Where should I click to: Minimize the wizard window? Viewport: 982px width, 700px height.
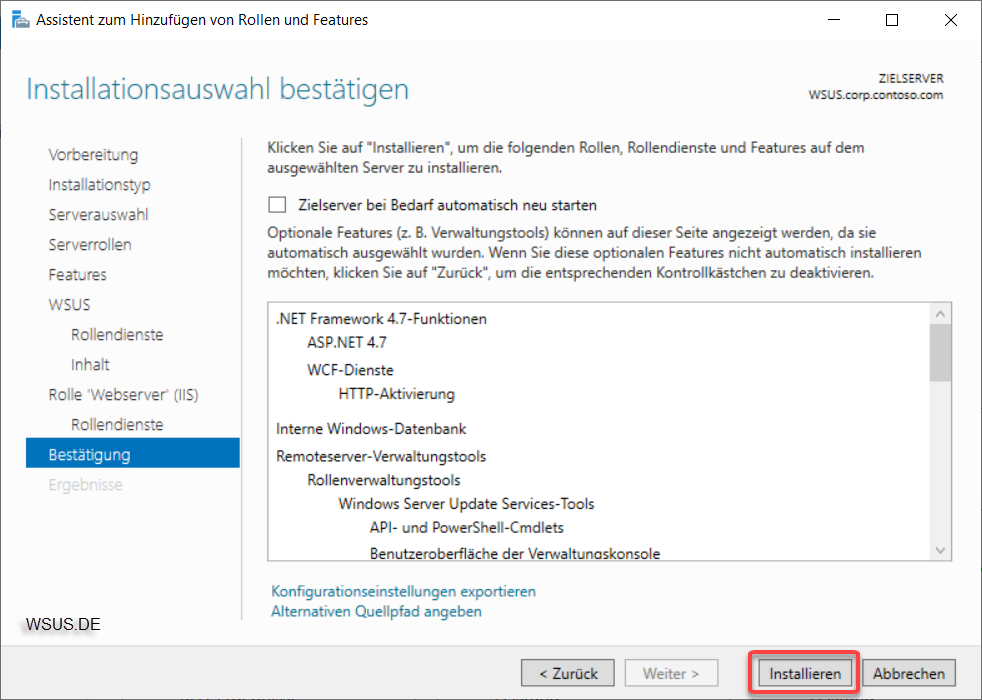(x=834, y=20)
